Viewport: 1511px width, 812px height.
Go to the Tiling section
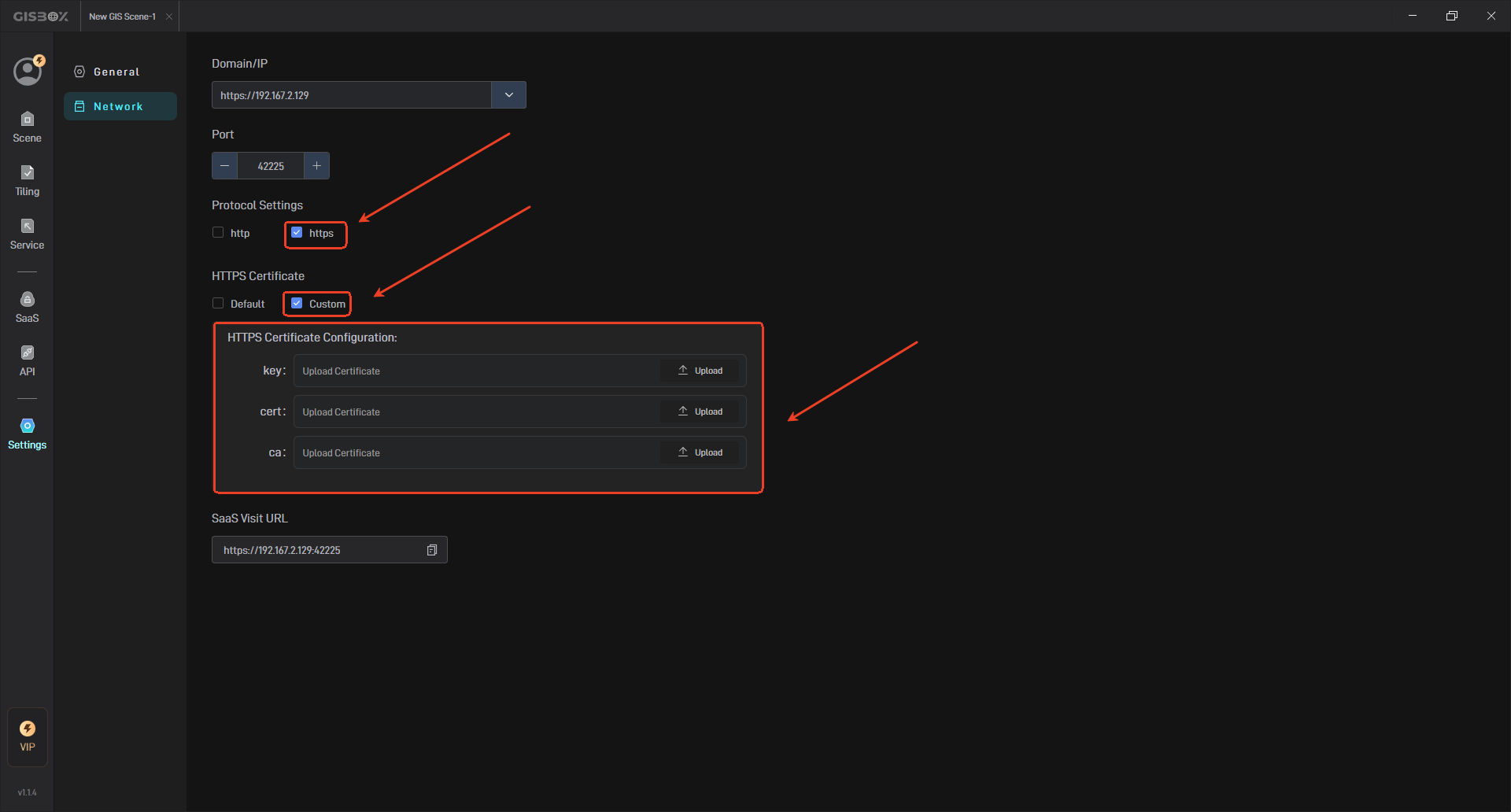pos(27,180)
